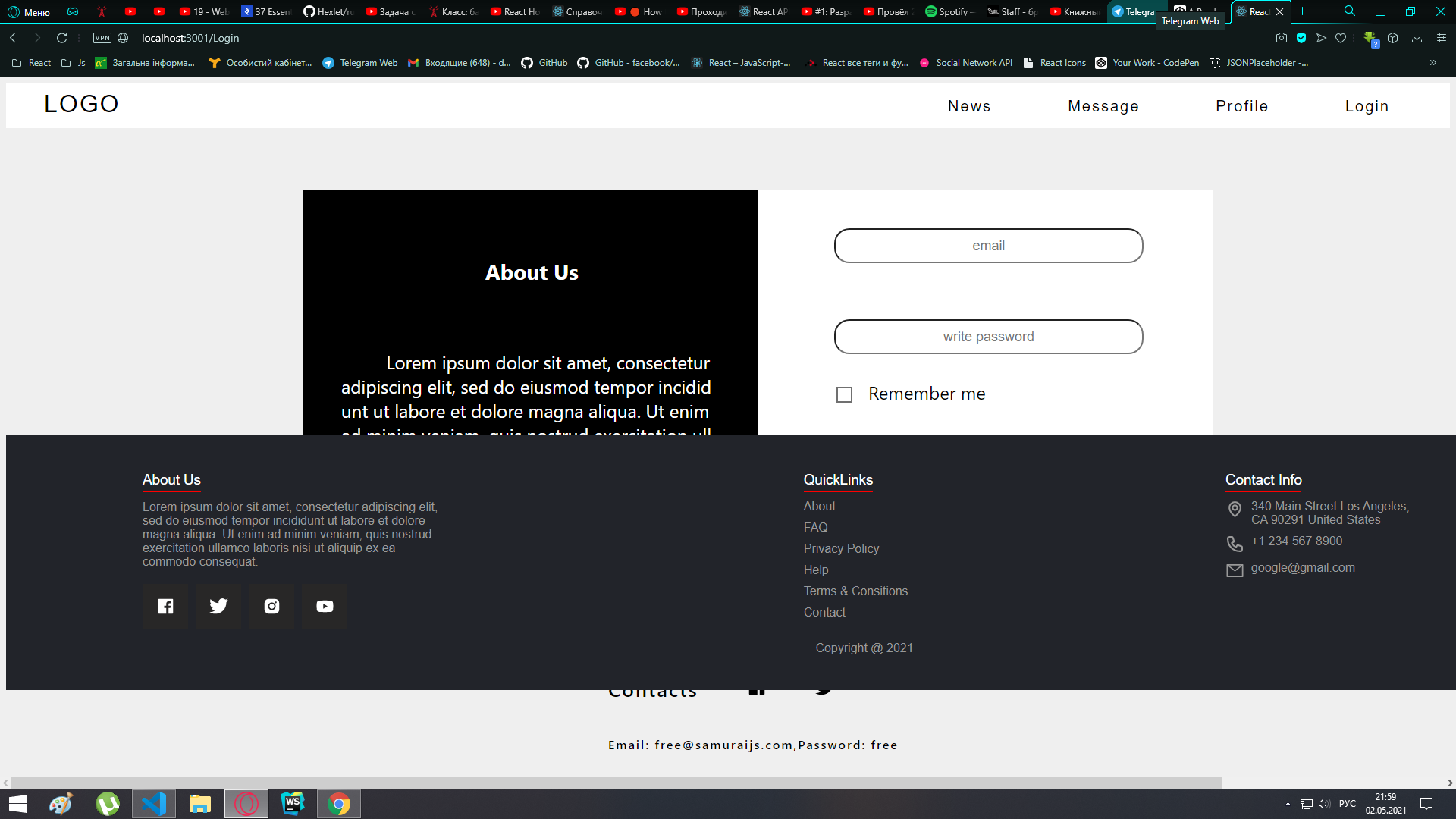Screen dimensions: 1456x819
Task: Go to Login in navigation
Action: [x=1367, y=106]
